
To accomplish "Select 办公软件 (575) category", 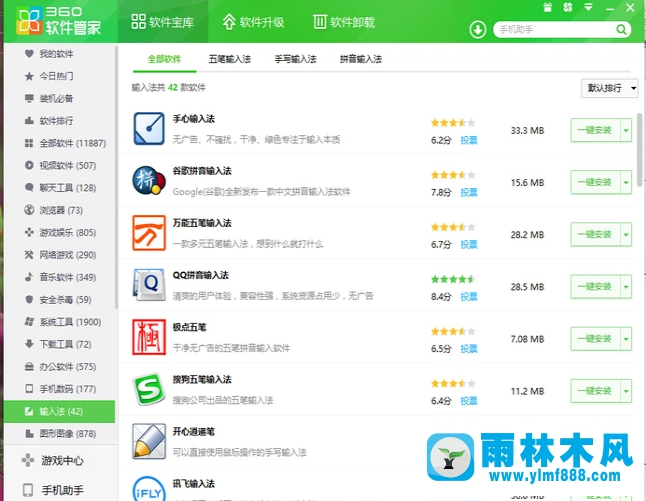I will (60, 366).
